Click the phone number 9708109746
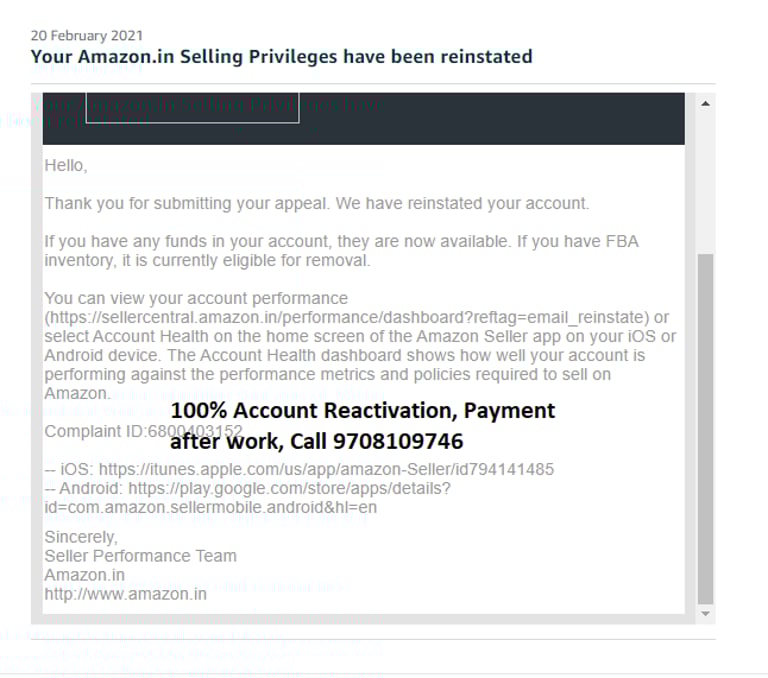768x678 pixels. (x=398, y=441)
